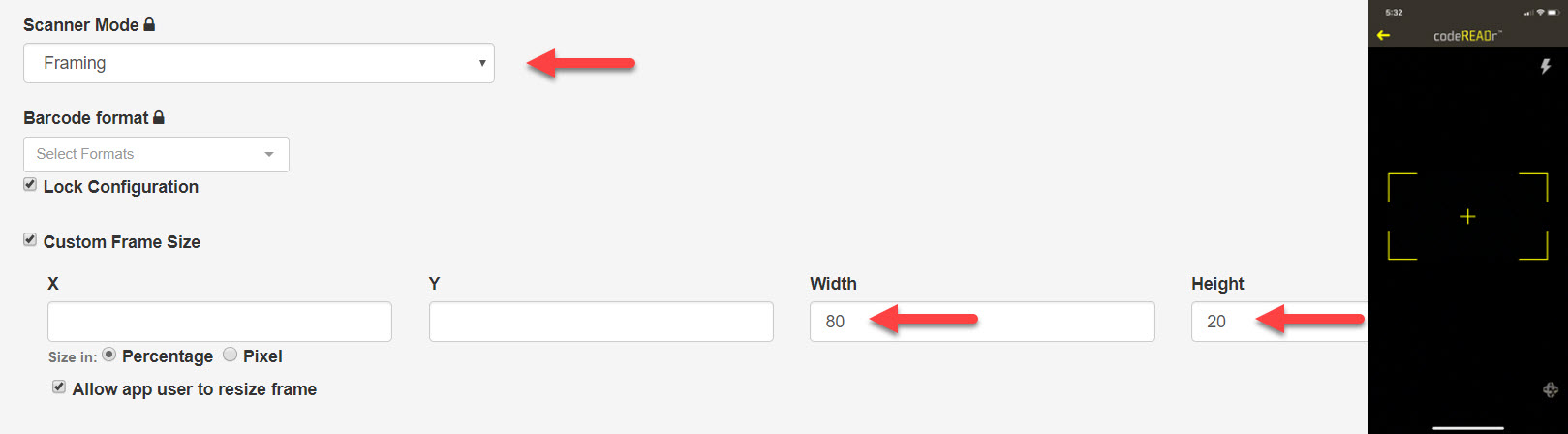Open the Scanner Mode Framing dropdown
Viewport: 1568px width, 434px height.
pyautogui.click(x=259, y=63)
